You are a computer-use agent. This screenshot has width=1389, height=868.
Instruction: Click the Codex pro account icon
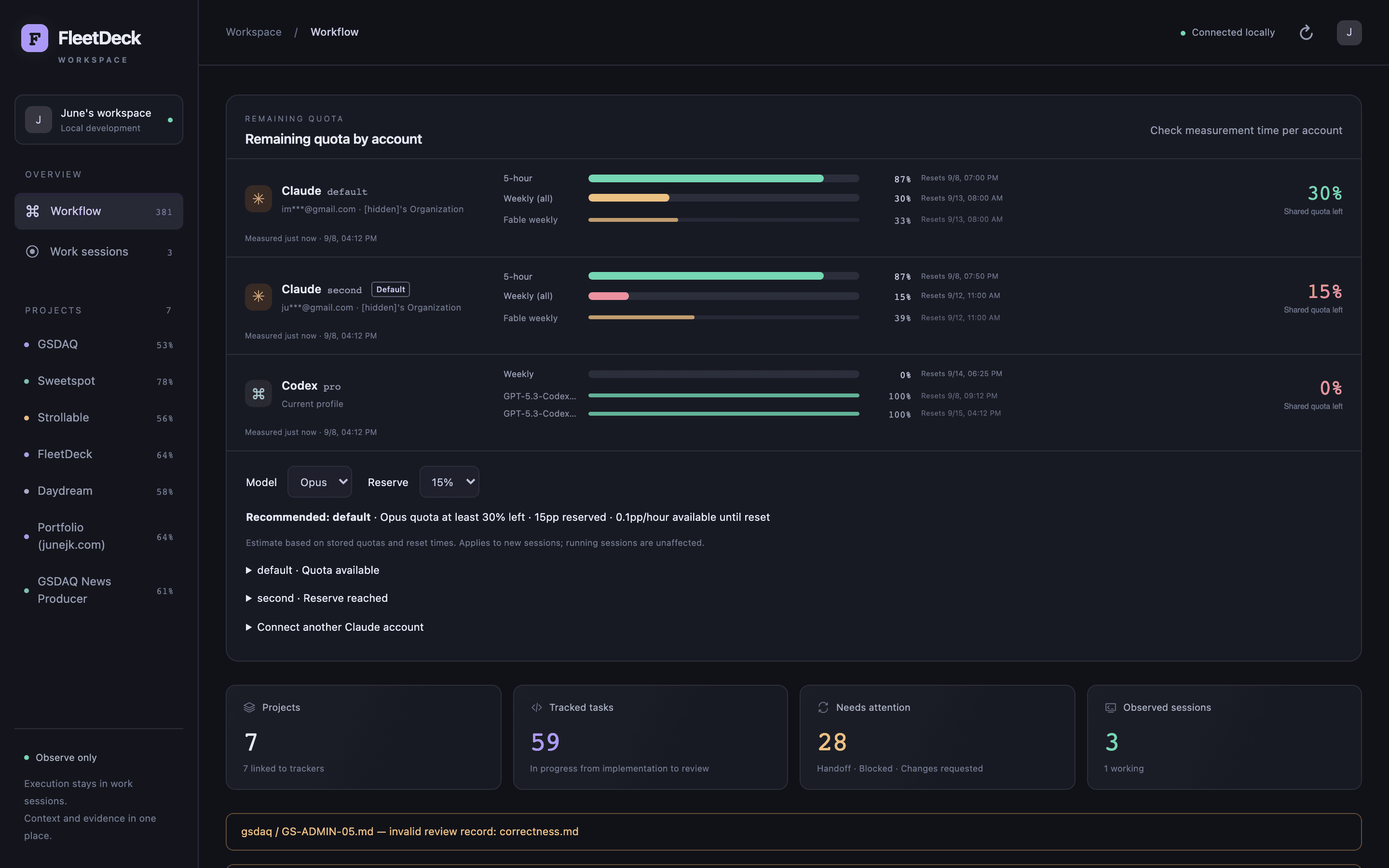click(259, 394)
